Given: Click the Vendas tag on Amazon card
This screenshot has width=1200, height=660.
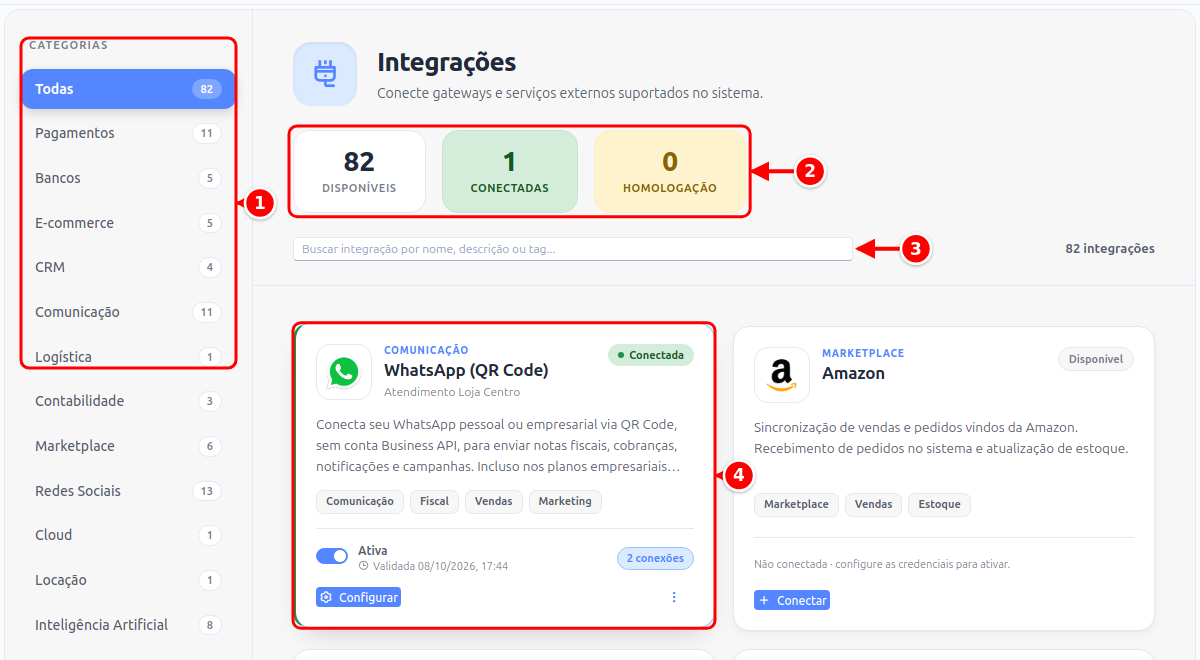Looking at the screenshot, I should 874,504.
